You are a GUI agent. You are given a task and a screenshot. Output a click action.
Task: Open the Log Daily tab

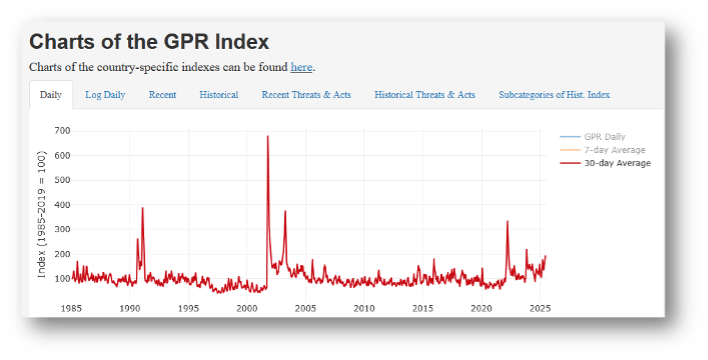[105, 95]
